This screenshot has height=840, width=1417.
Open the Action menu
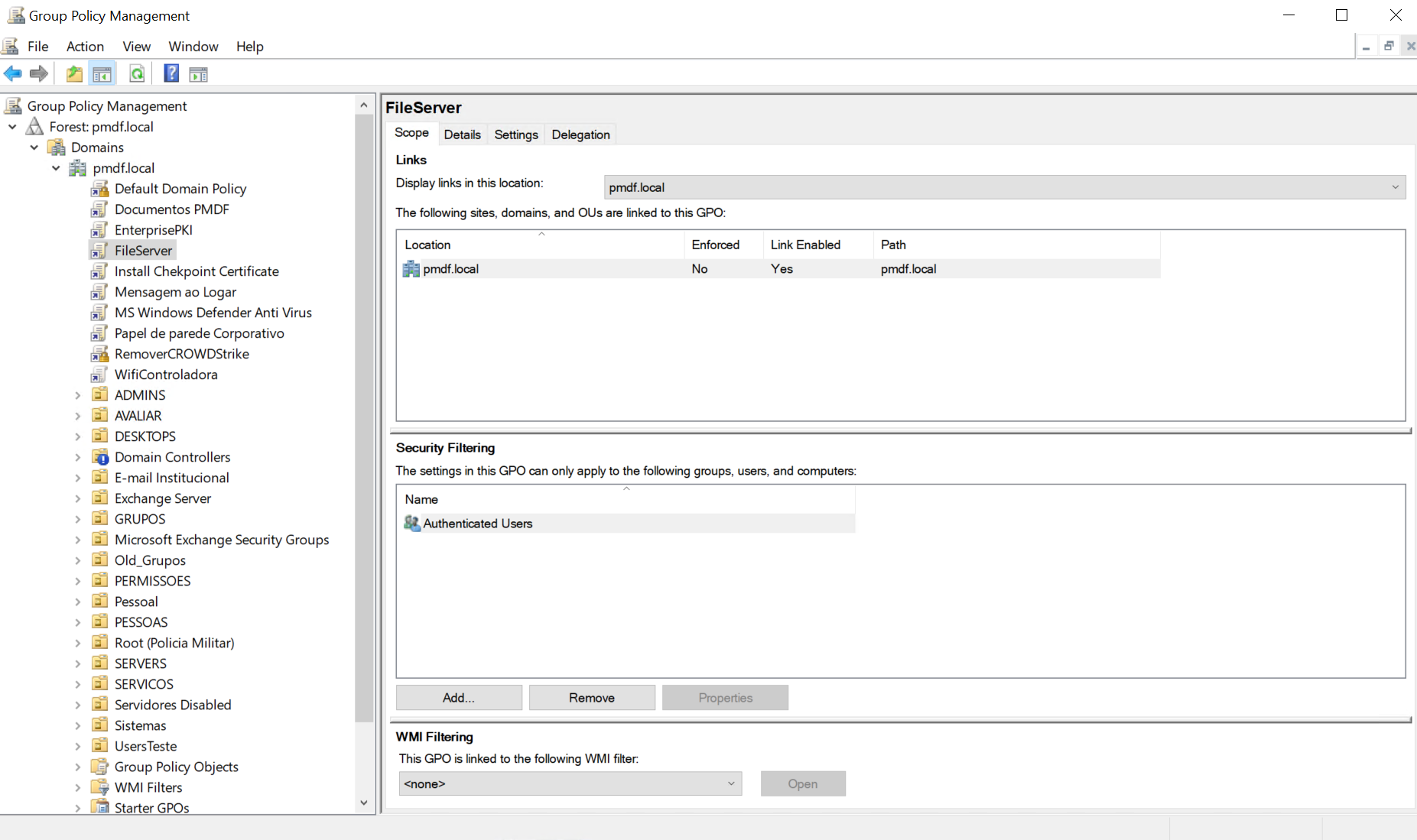(x=85, y=47)
